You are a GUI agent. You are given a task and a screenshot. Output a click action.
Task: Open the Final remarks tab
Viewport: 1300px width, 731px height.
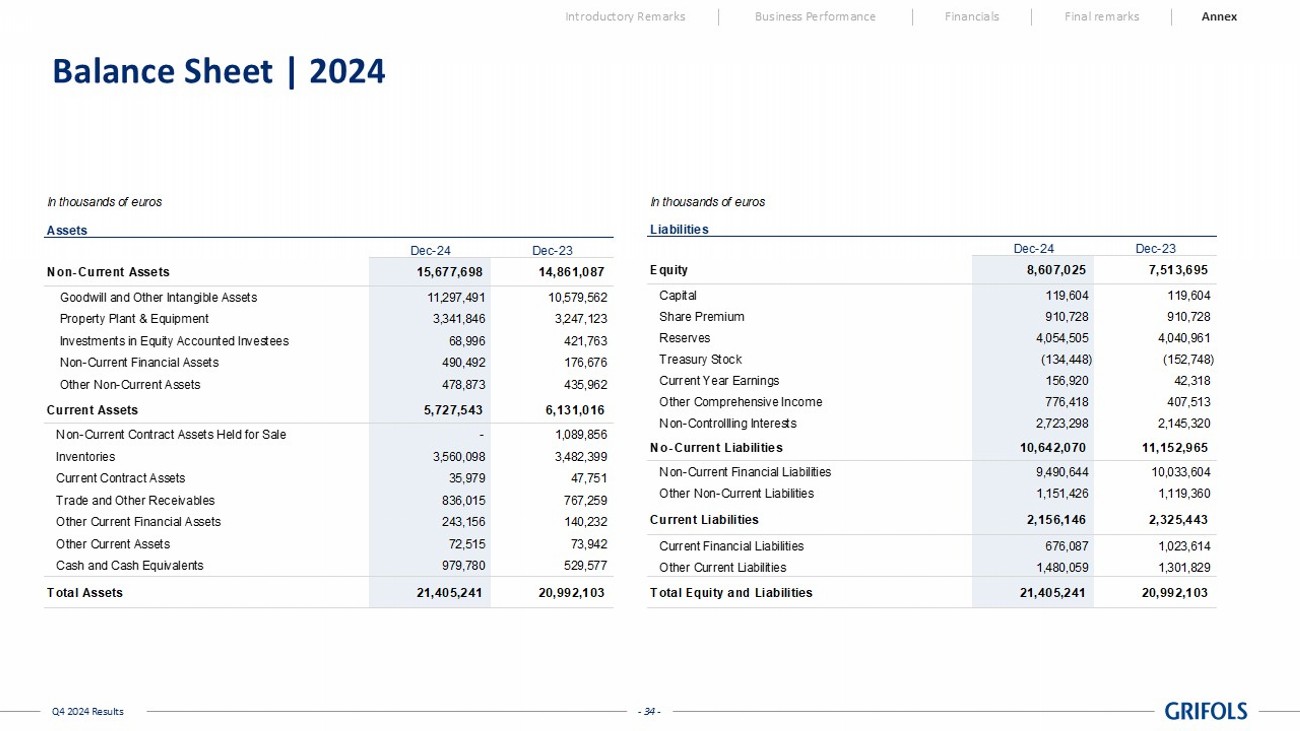(1101, 16)
